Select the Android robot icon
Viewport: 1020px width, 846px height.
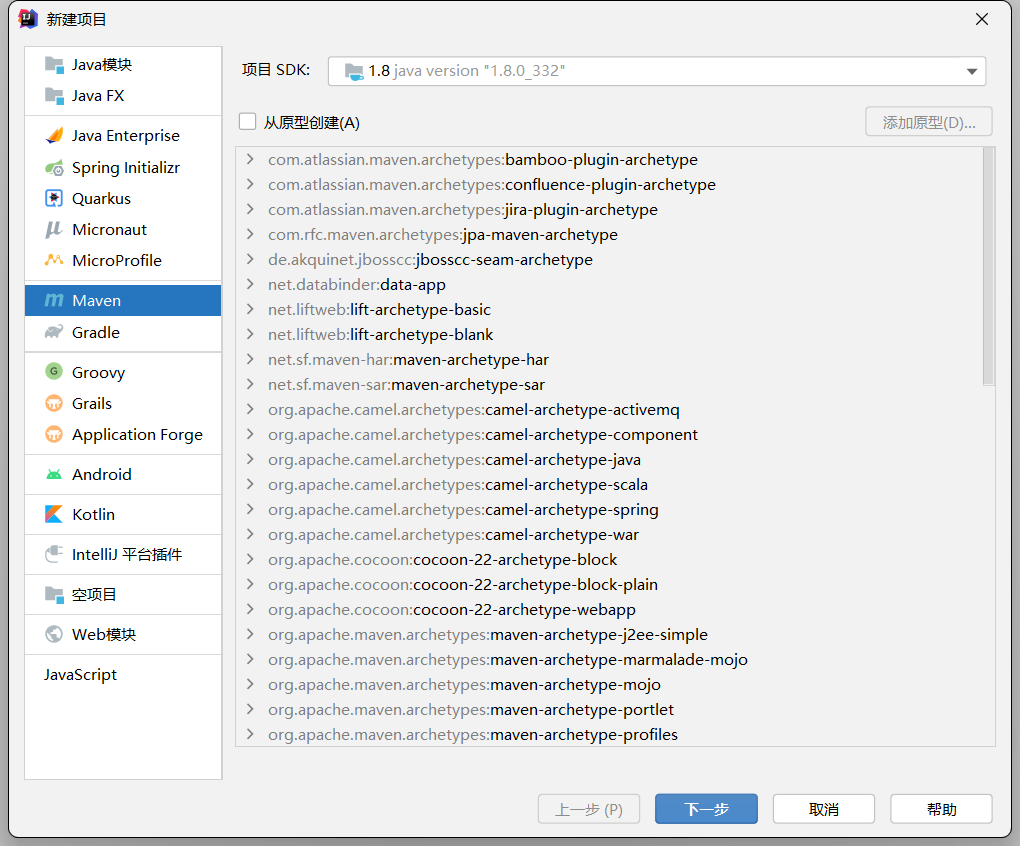pos(54,475)
